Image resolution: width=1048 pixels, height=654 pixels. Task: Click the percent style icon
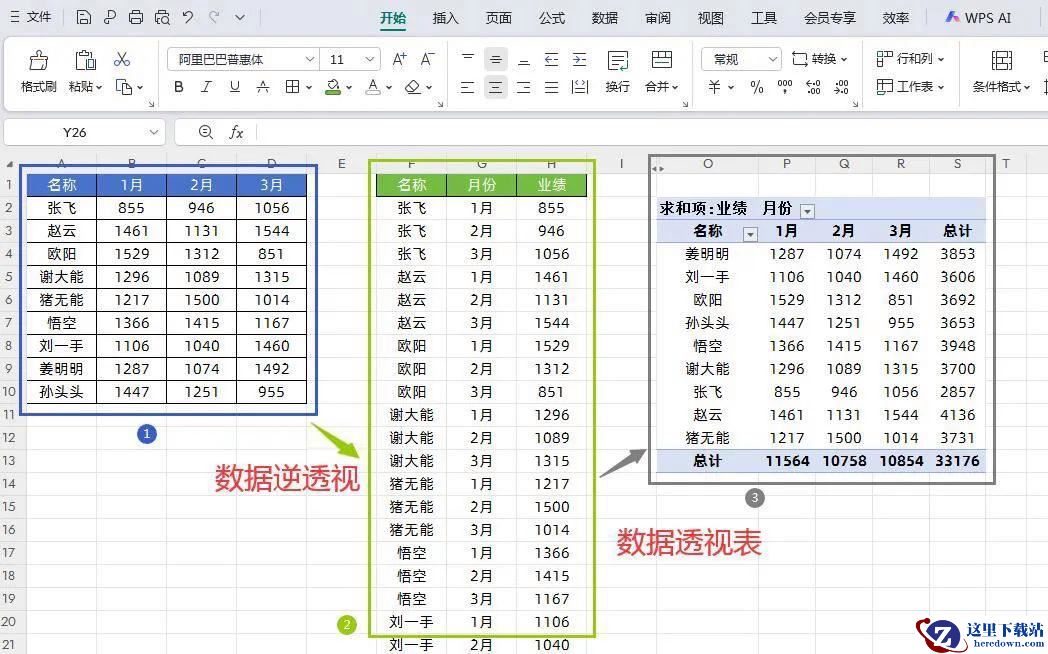click(x=756, y=87)
